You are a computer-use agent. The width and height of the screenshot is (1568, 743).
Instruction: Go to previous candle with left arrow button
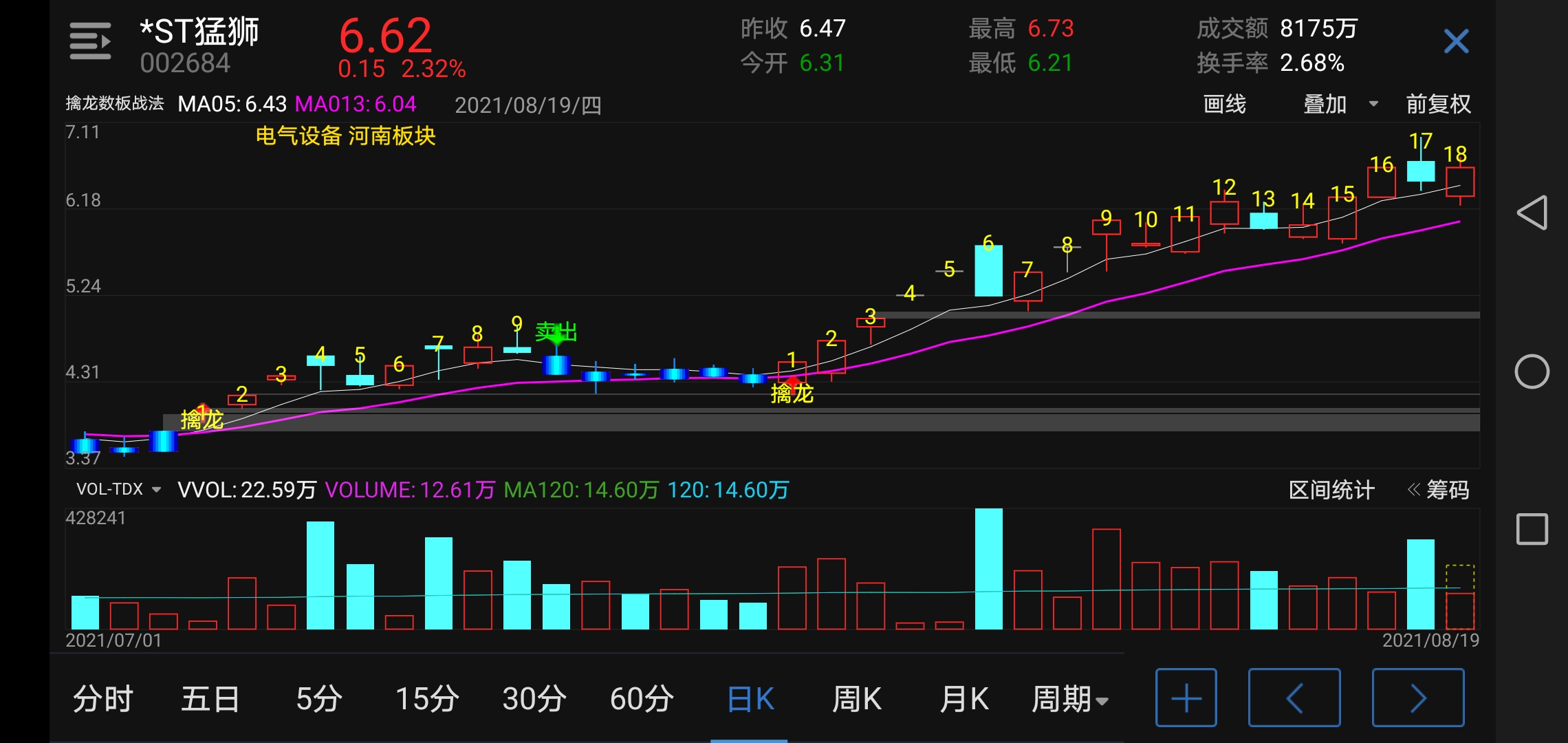click(1294, 698)
